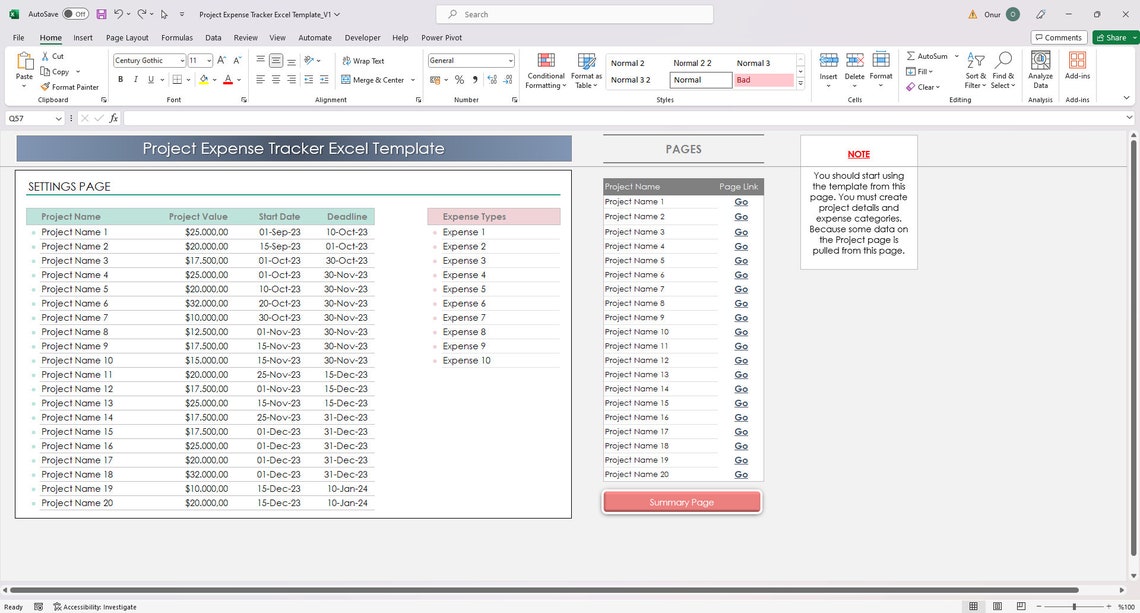The image size is (1140, 613).
Task: Click AutoSum
Action: pyautogui.click(x=927, y=56)
